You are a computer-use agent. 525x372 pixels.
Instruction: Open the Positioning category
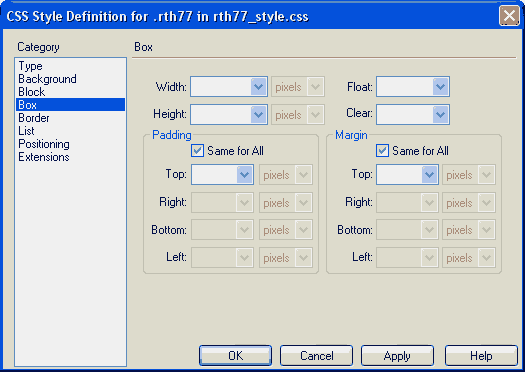44,144
